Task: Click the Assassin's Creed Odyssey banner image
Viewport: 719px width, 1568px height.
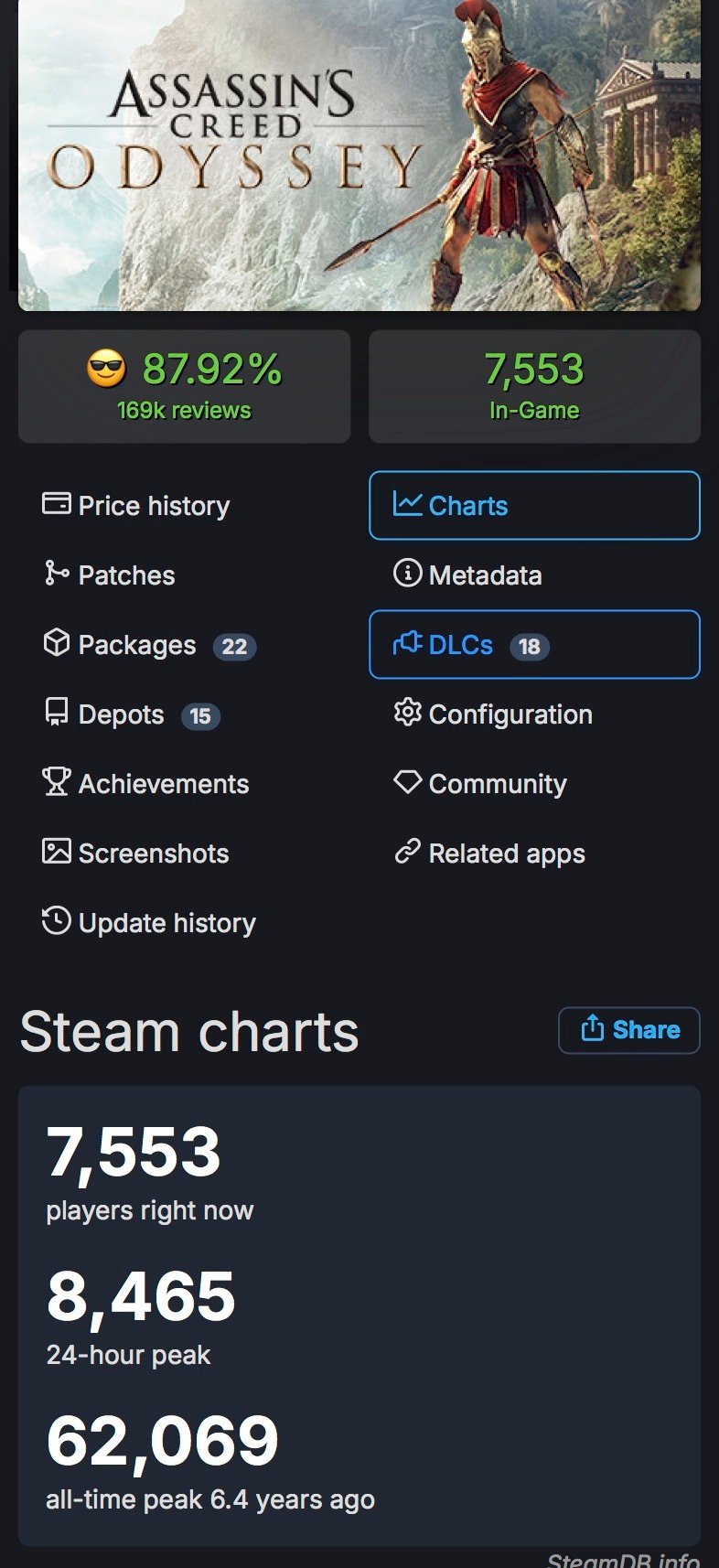Action: tap(359, 155)
